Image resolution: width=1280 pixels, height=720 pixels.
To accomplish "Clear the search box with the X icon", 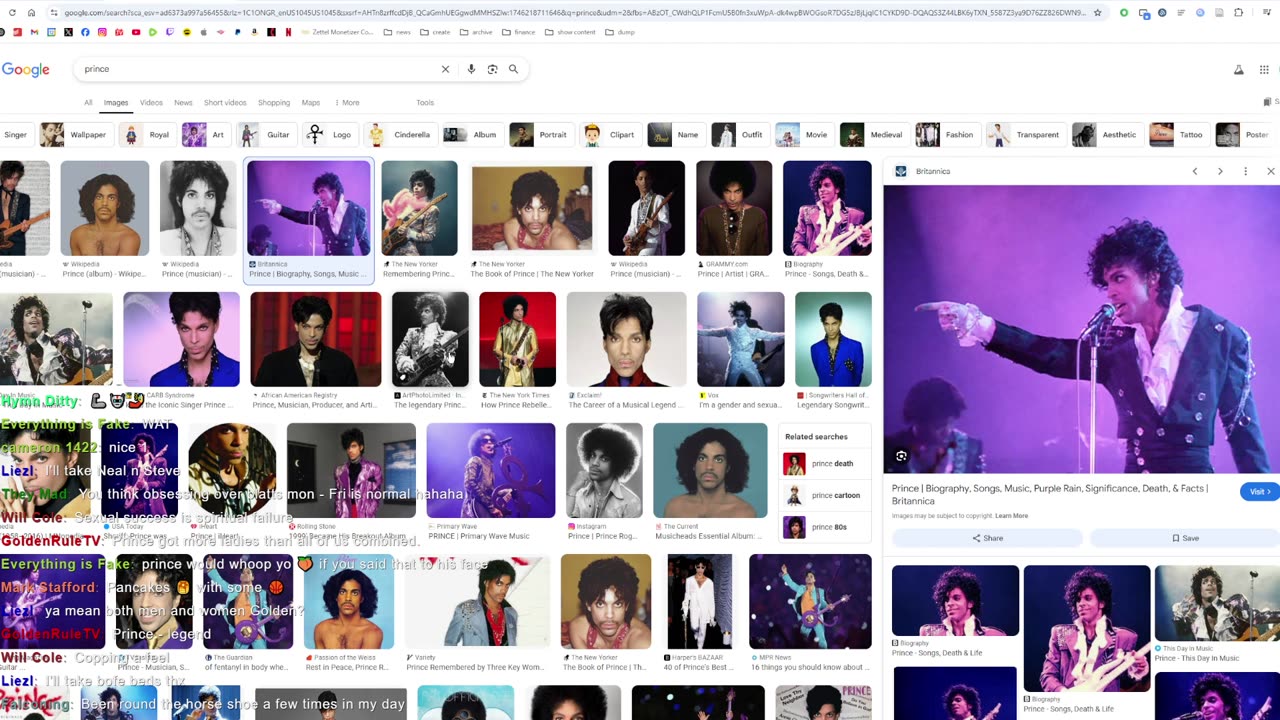I will pos(445,69).
